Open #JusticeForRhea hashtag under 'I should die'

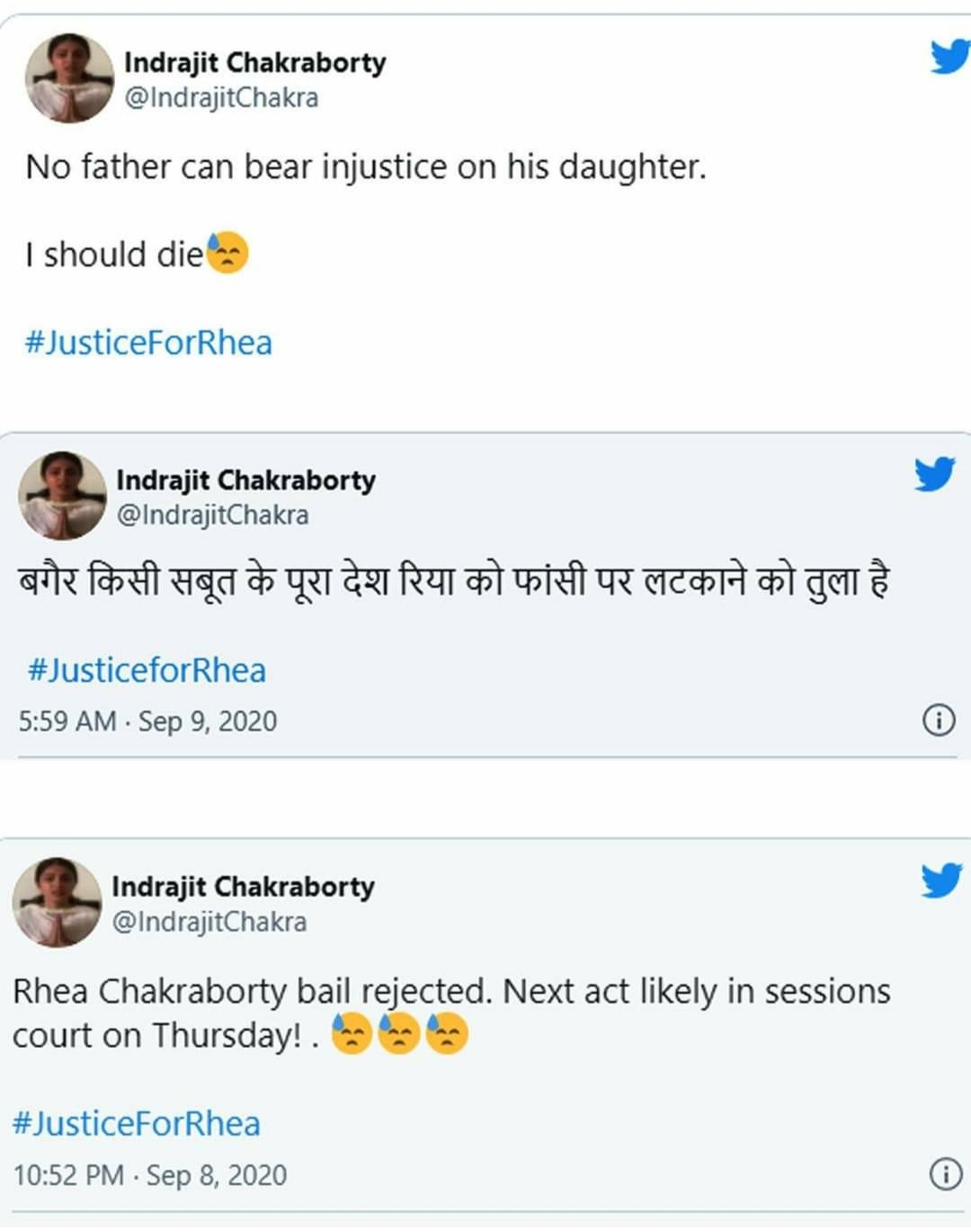(148, 343)
